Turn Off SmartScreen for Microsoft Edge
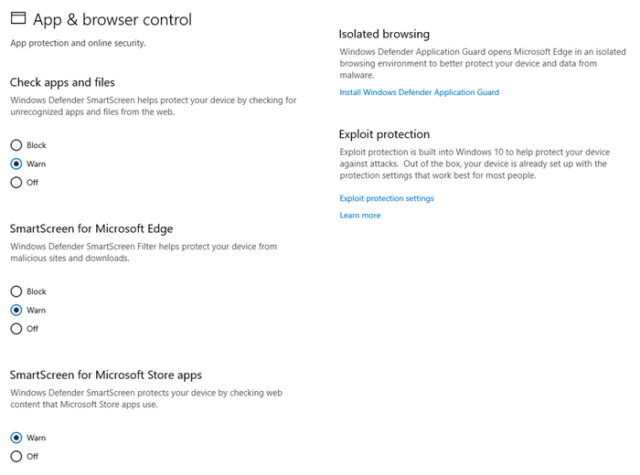The image size is (640, 475). click(x=16, y=328)
